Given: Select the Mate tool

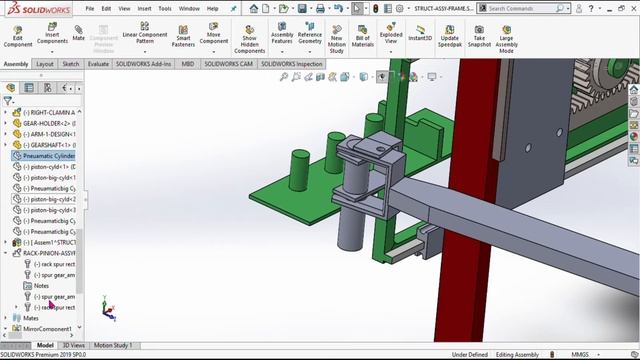Looking at the screenshot, I should click(x=78, y=33).
